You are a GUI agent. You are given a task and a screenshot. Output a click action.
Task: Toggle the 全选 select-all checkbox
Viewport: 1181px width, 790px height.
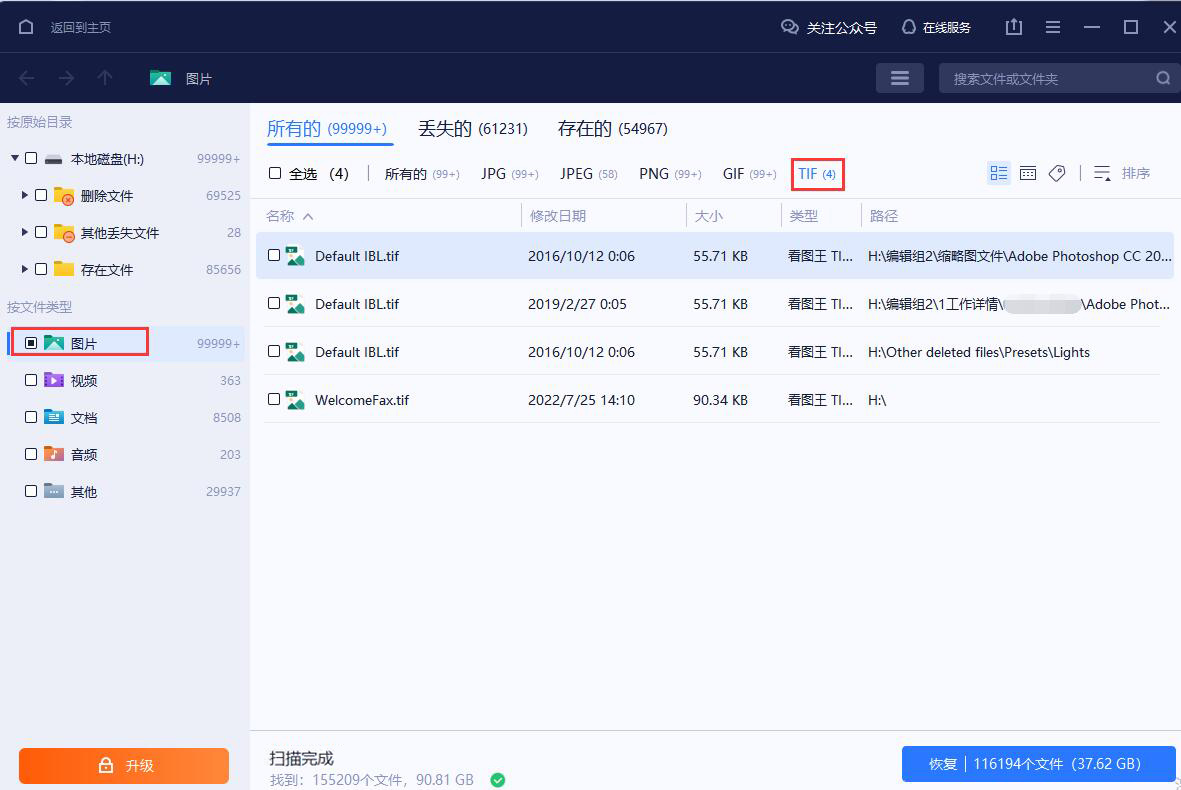click(x=273, y=173)
